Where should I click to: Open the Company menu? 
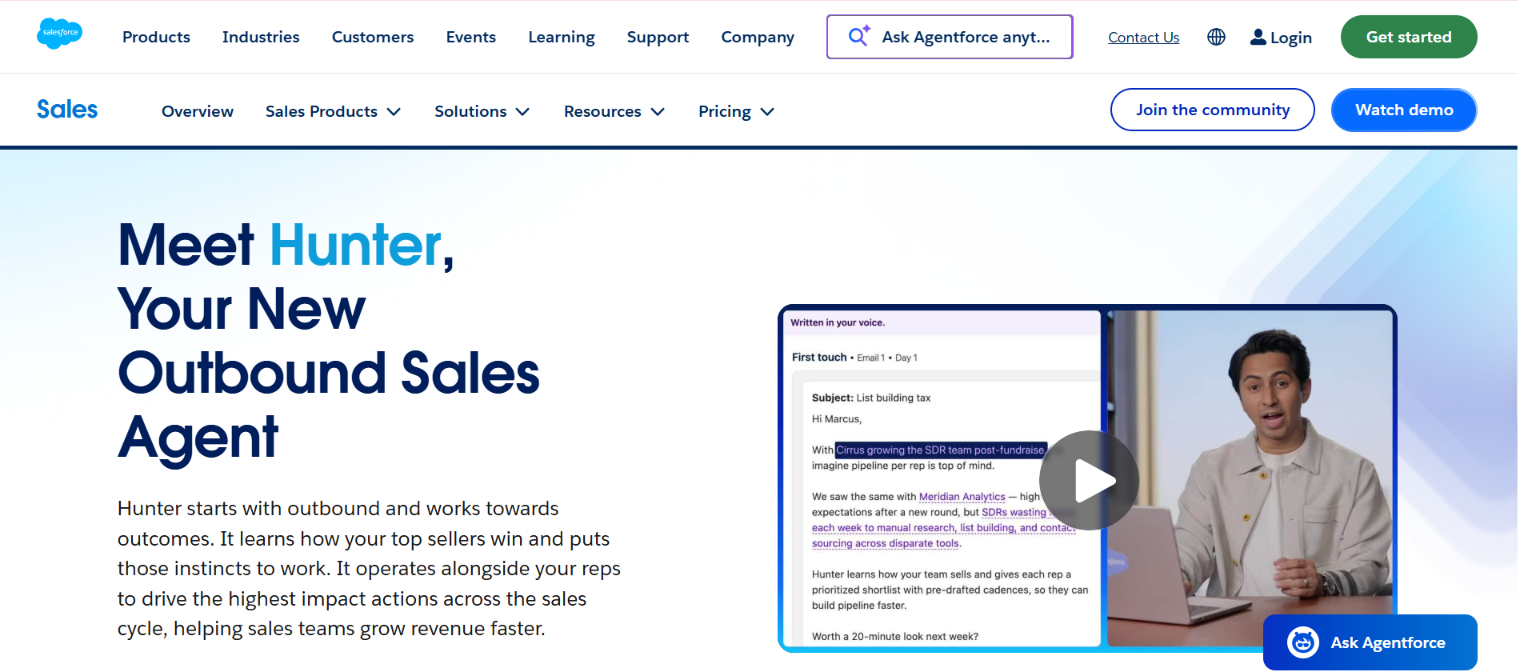click(758, 37)
